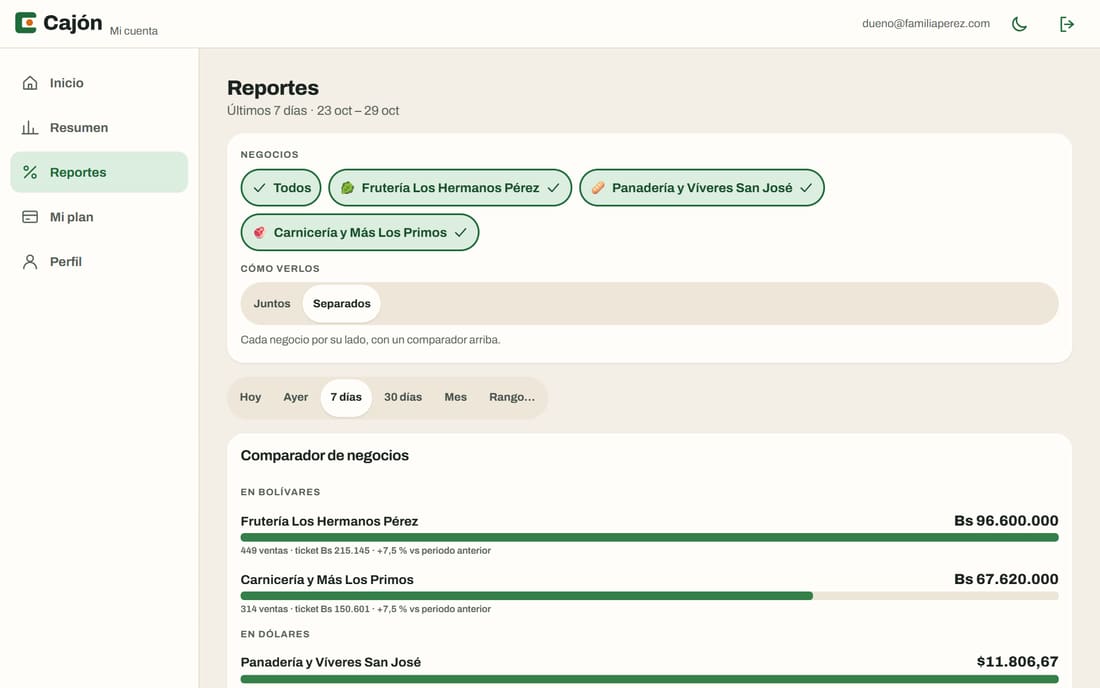The width and height of the screenshot is (1100, 688).
Task: Click the Mi cuenta label
Action: pyautogui.click(x=134, y=31)
